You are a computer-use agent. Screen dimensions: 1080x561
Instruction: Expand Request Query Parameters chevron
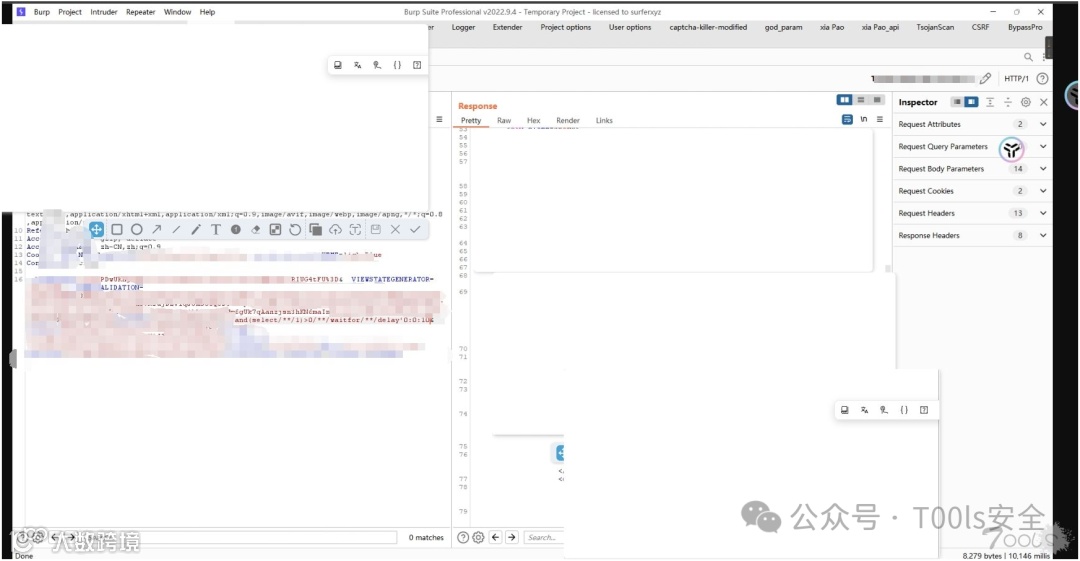1043,146
